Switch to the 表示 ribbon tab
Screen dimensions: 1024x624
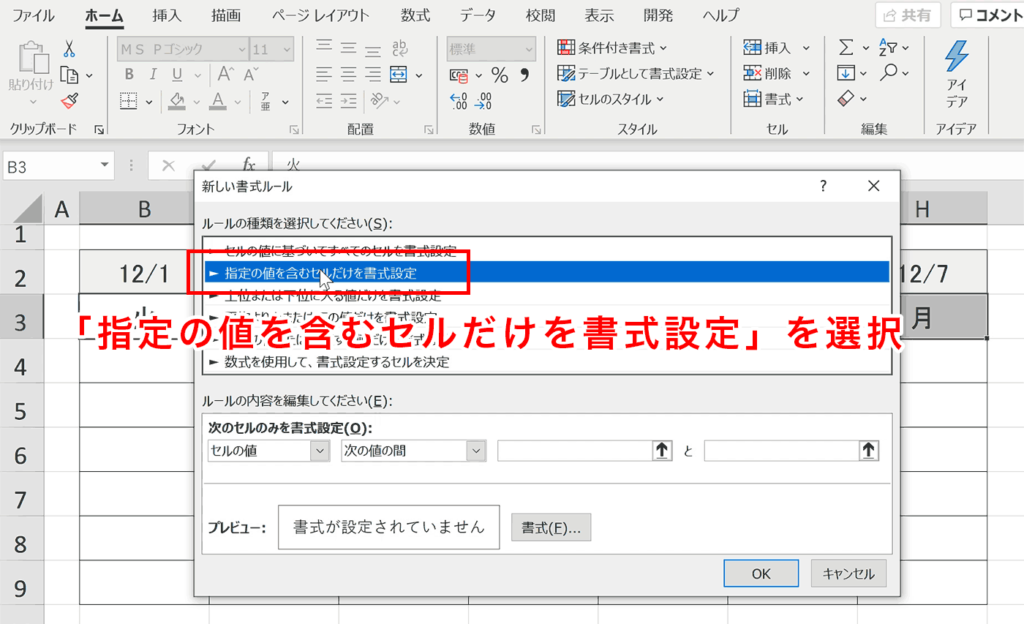599,16
